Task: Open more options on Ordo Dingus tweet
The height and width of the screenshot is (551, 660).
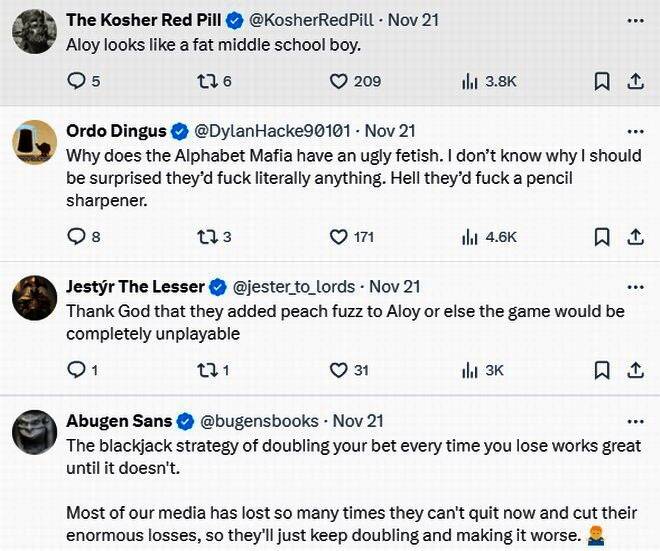Action: coord(635,131)
